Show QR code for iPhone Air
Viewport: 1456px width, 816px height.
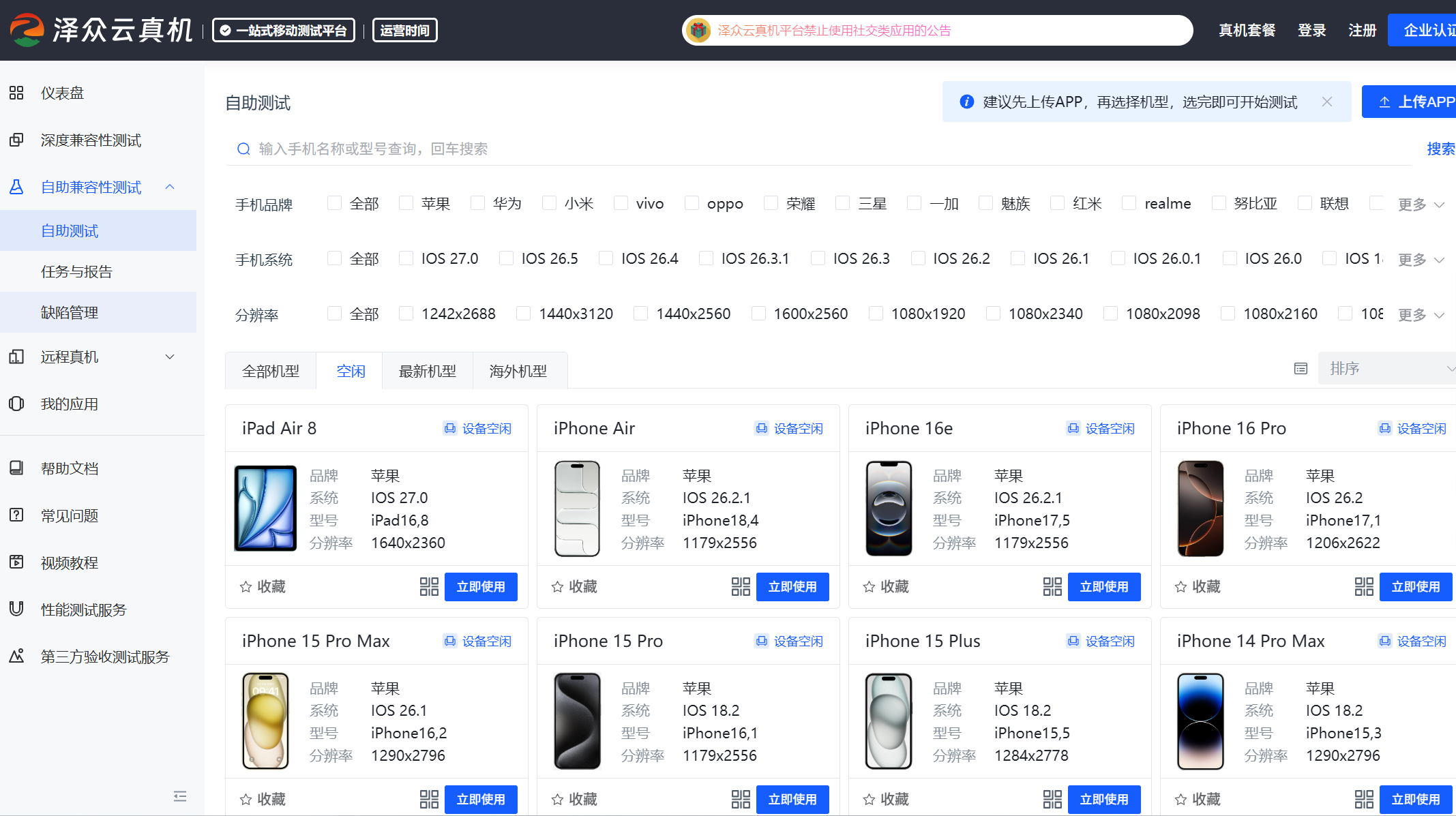tap(741, 586)
